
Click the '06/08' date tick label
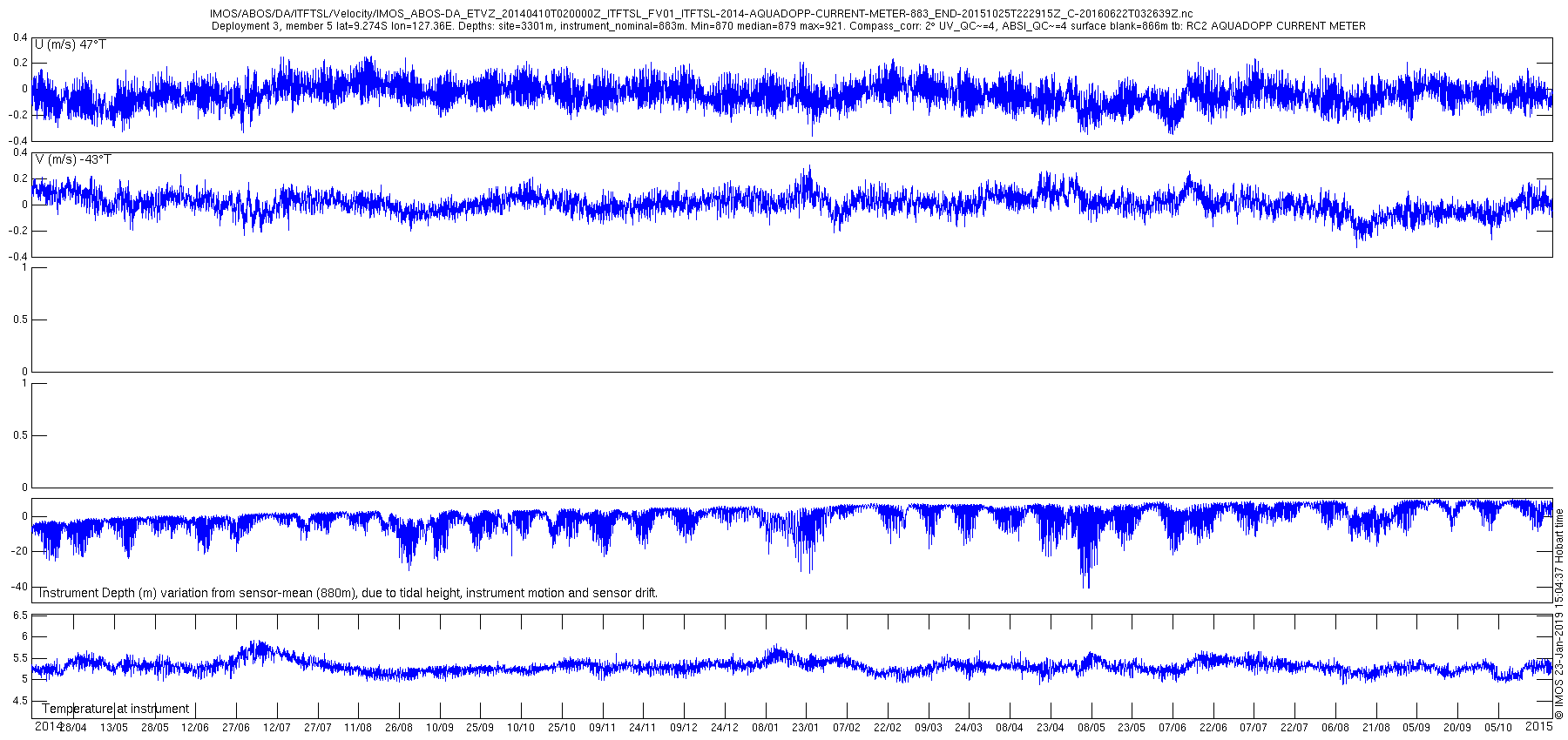1335,728
